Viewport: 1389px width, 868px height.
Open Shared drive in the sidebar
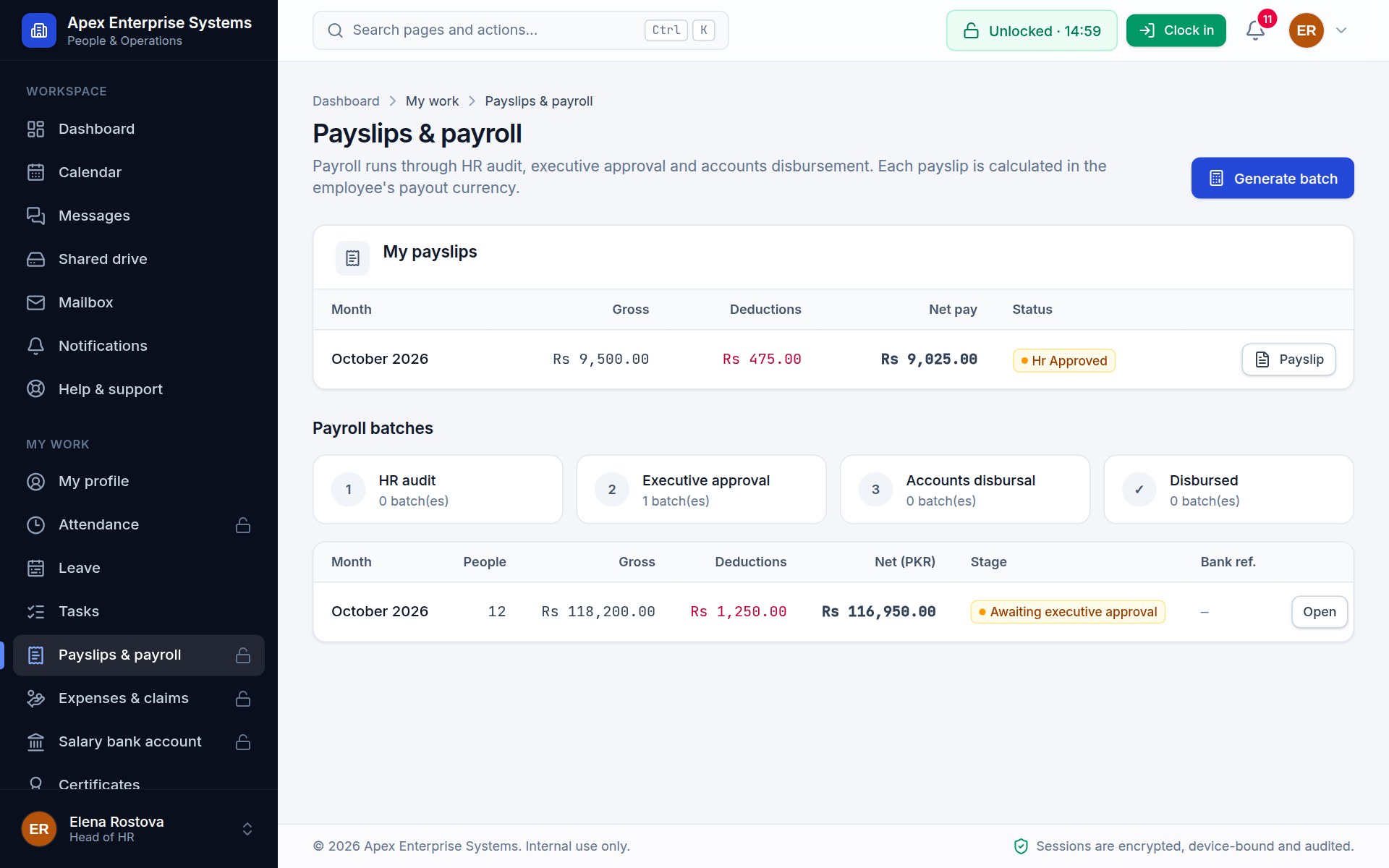[139, 259]
